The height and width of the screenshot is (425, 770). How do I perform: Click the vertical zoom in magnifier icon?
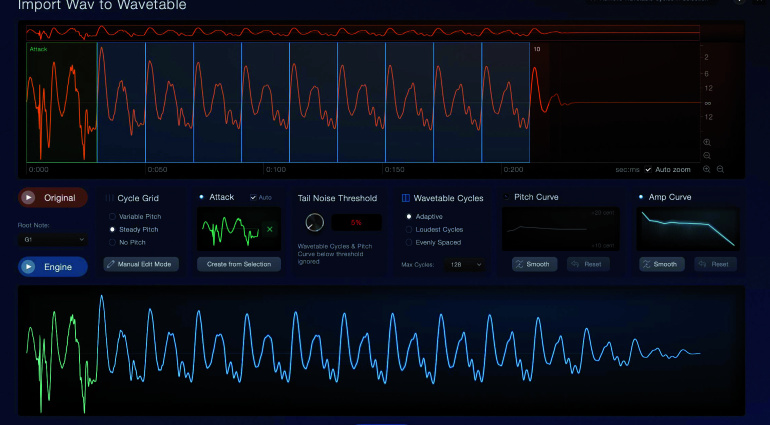point(708,143)
